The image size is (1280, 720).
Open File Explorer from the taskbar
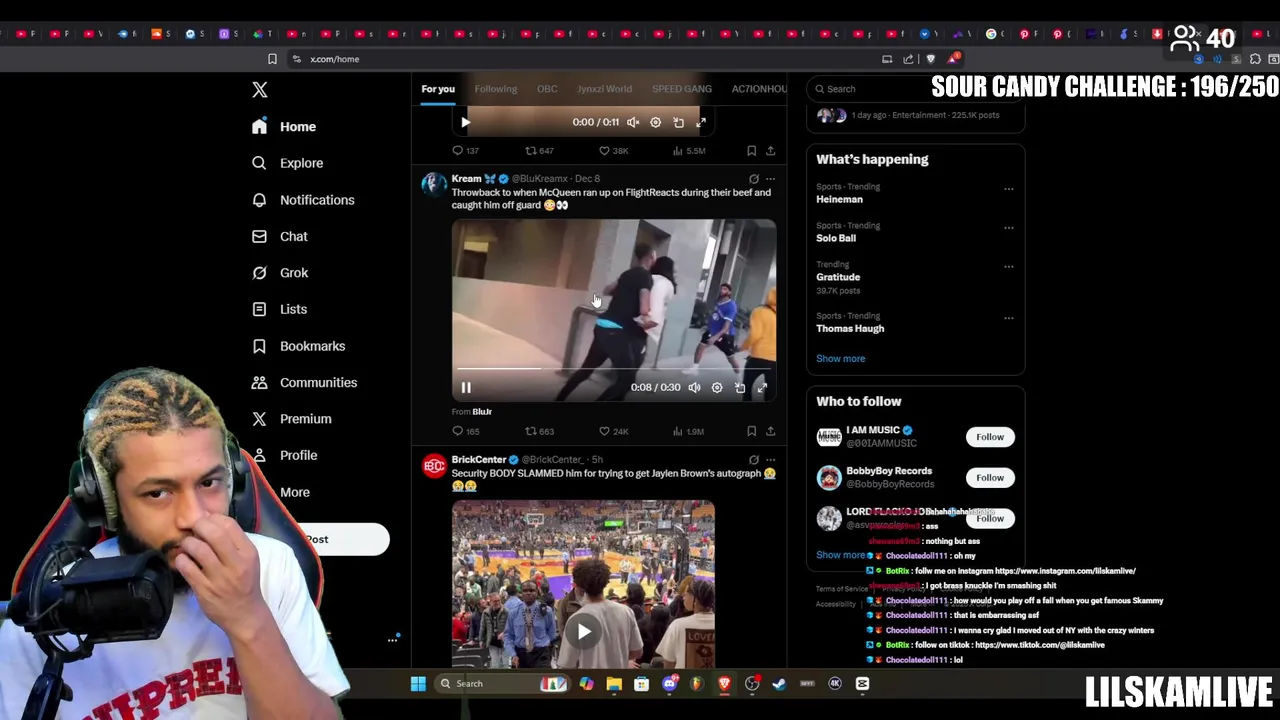[614, 684]
